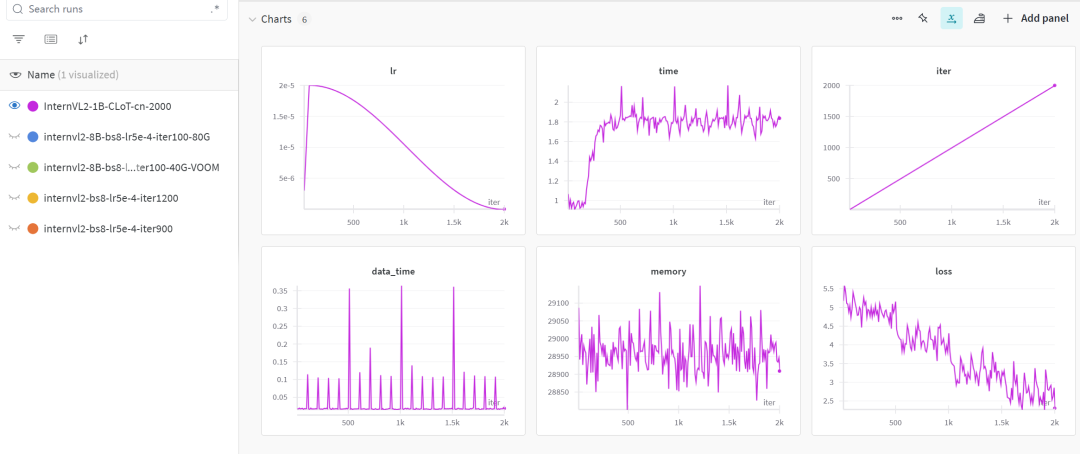
Task: Hide run InternVL2-1B-CLoT-cn-2000
Action: click(x=14, y=106)
